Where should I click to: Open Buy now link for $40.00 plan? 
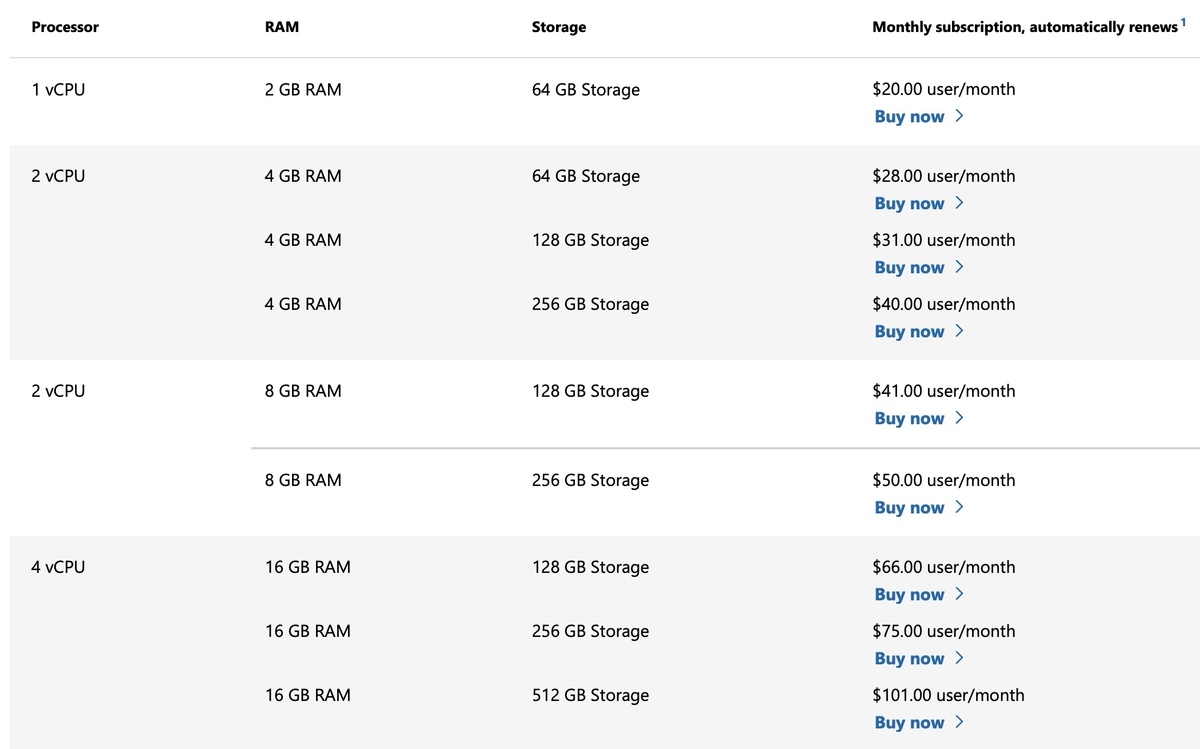point(909,332)
